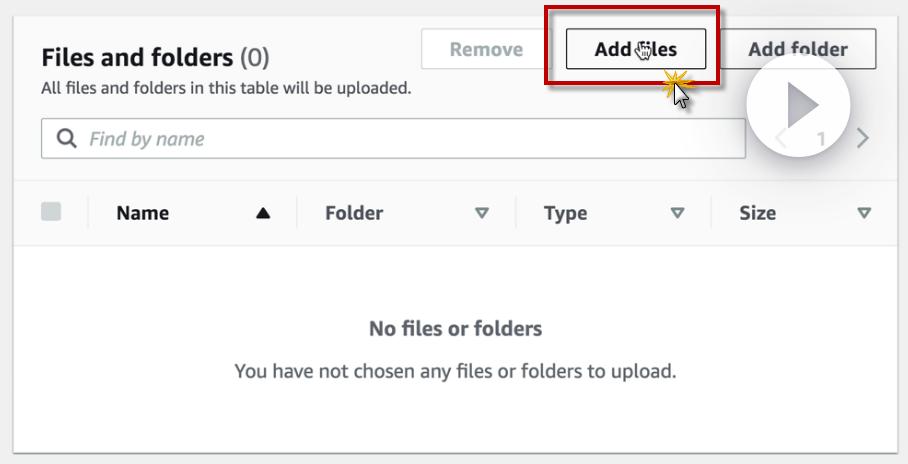Click the Add files button
This screenshot has width=908, height=464.
635,49
